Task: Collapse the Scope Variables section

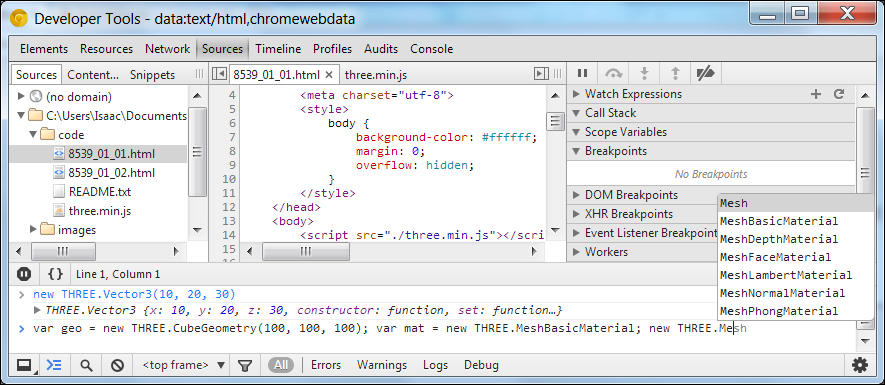Action: tap(576, 132)
